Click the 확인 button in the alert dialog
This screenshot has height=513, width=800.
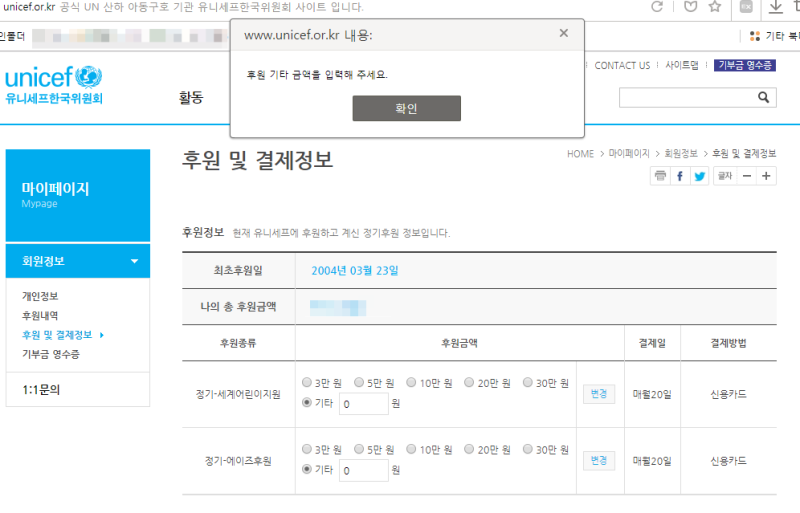(406, 108)
